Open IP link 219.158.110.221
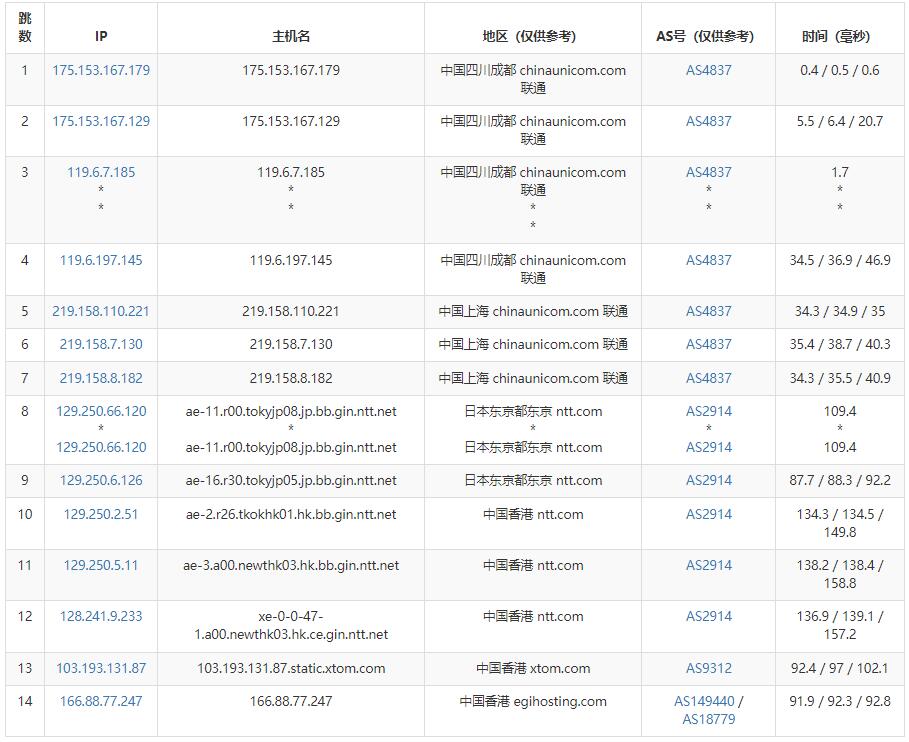The height and width of the screenshot is (742, 909). (101, 311)
